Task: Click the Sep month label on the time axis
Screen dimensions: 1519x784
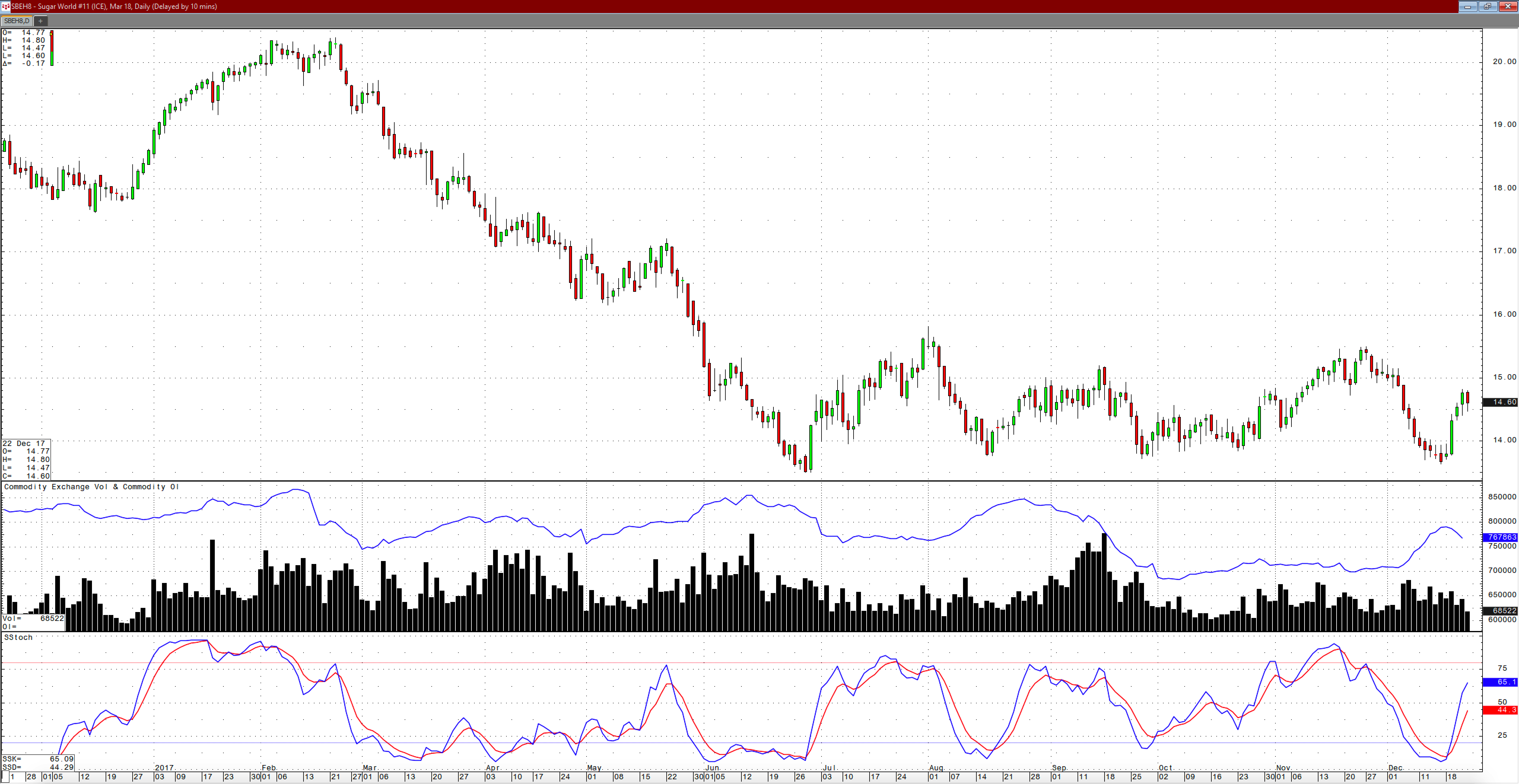Action: (1059, 768)
